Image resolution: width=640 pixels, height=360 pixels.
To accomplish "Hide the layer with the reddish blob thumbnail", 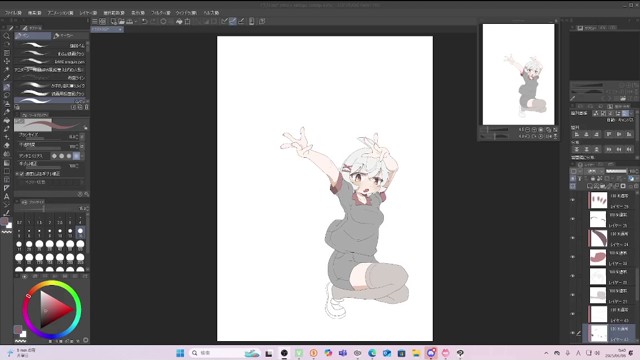I will (x=572, y=257).
